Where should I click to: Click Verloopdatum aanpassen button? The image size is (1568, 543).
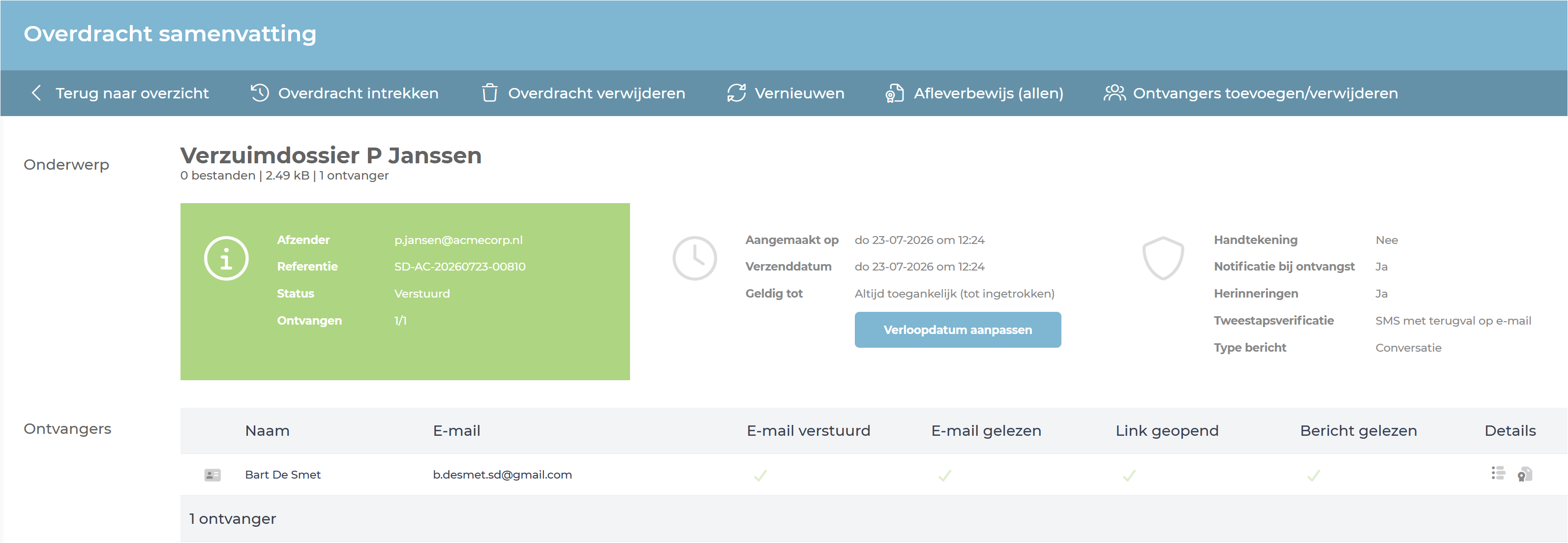coord(958,330)
